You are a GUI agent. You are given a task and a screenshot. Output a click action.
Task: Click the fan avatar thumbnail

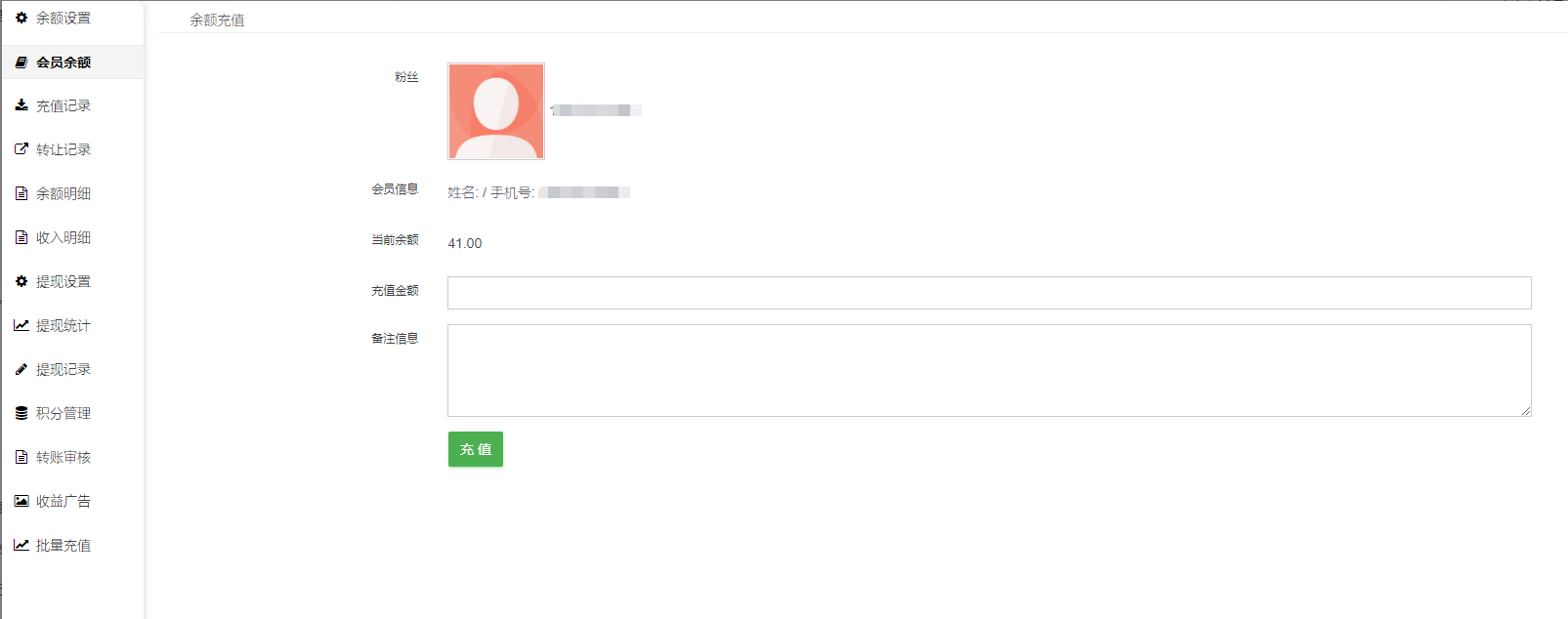click(496, 111)
